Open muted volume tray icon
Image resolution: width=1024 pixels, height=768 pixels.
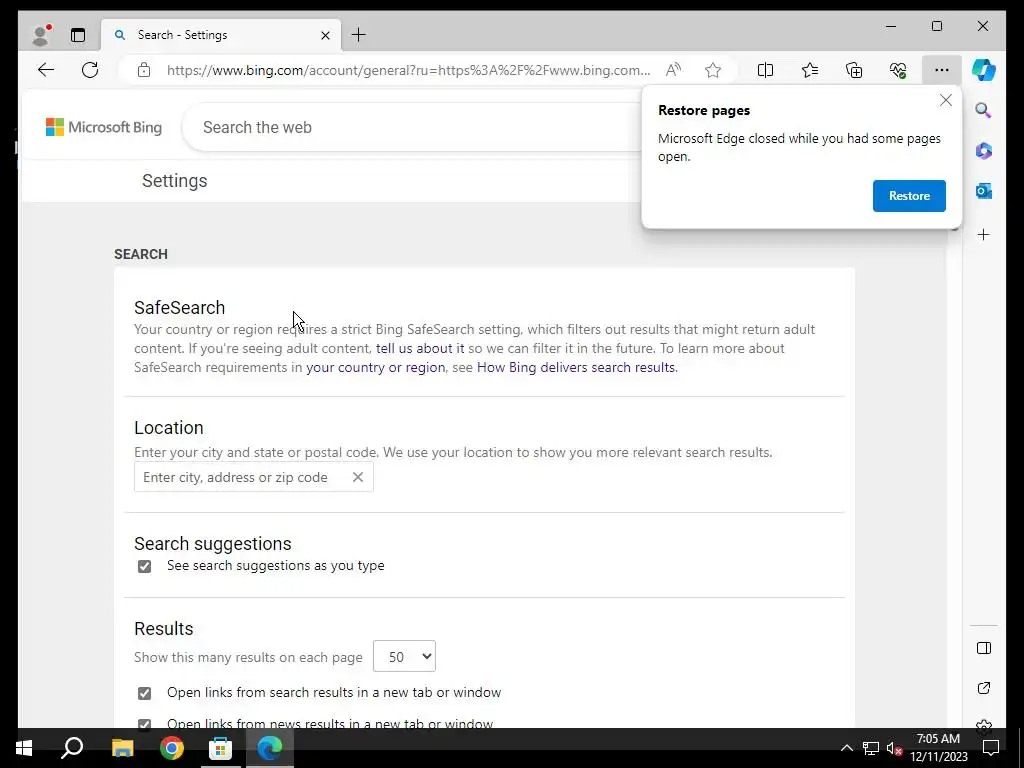click(x=894, y=748)
